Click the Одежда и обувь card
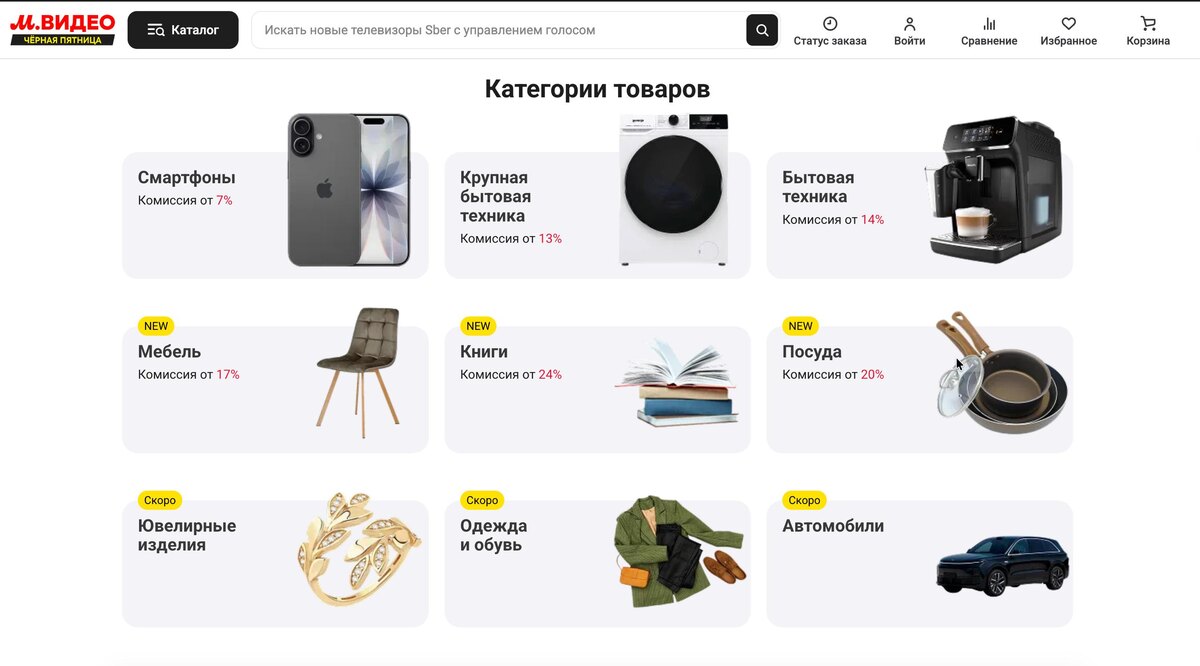Viewport: 1200px width, 666px height. [597, 563]
